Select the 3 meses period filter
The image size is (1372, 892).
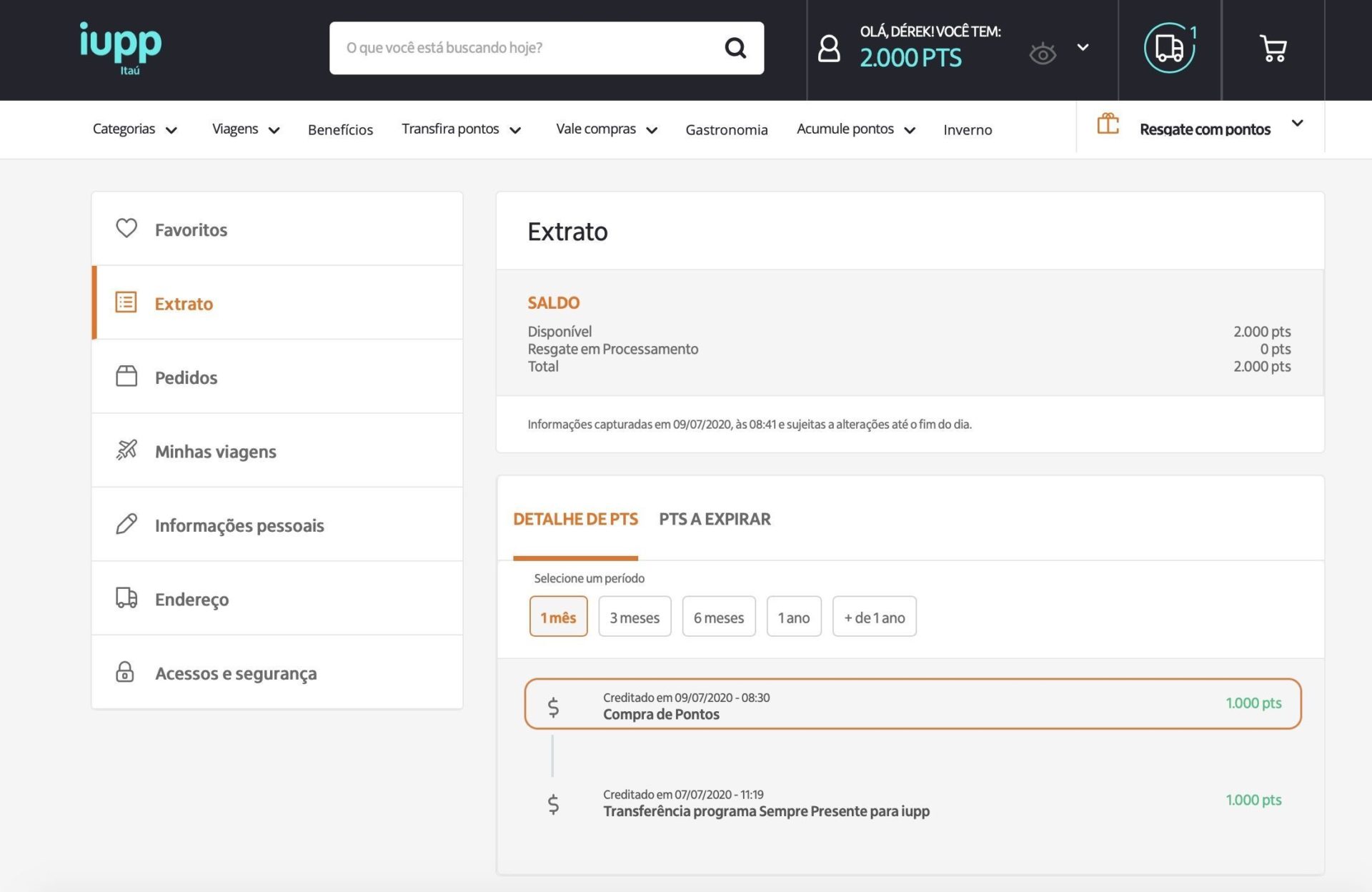[x=635, y=617]
